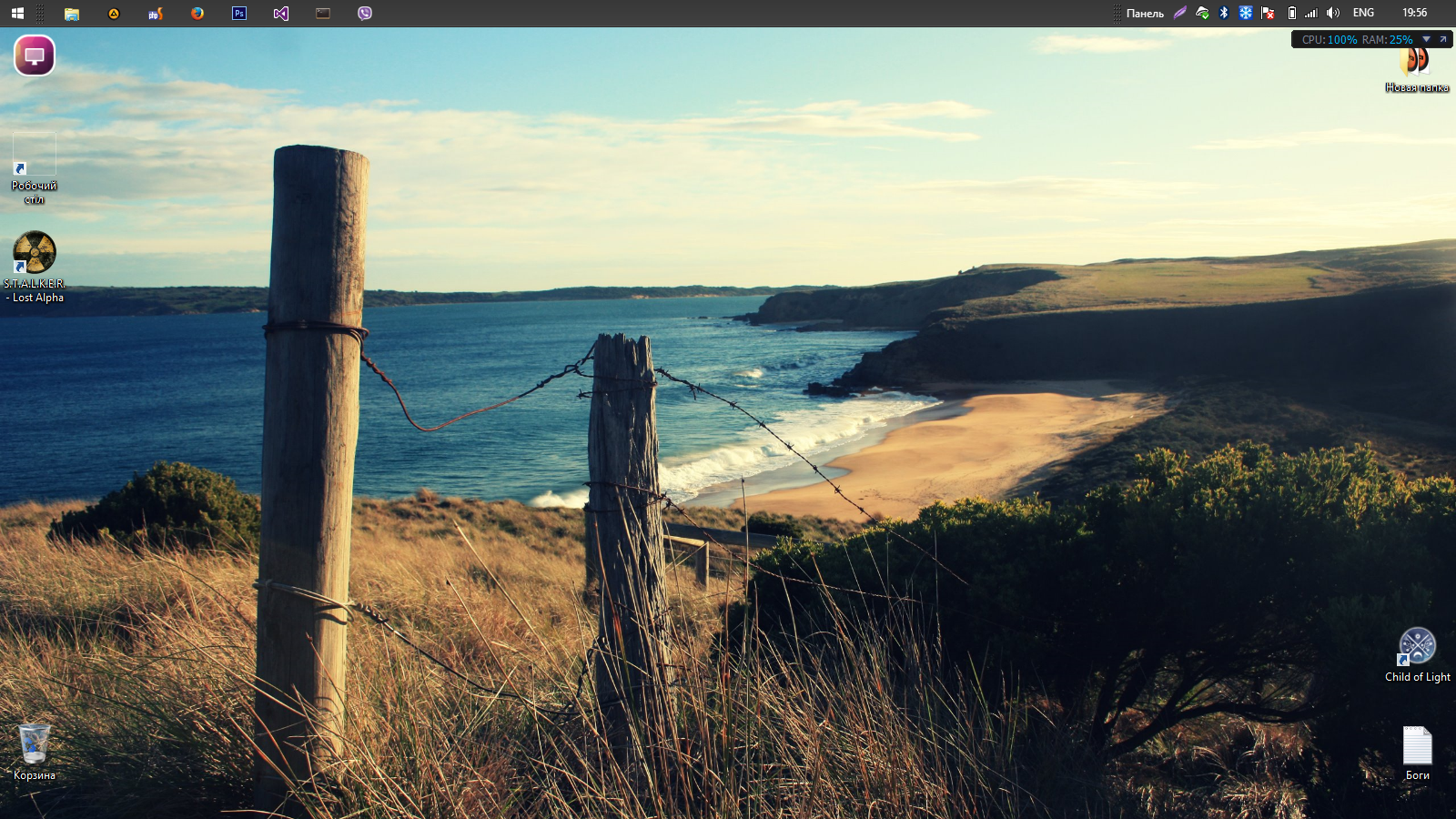Open the 19:56 clock calendar
1456x819 pixels.
click(x=1414, y=13)
